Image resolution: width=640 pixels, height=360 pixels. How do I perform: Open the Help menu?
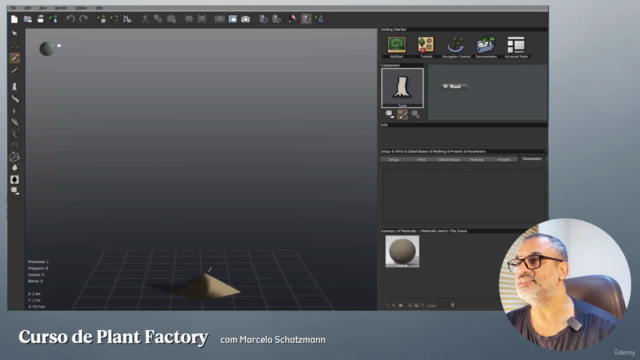99,8
